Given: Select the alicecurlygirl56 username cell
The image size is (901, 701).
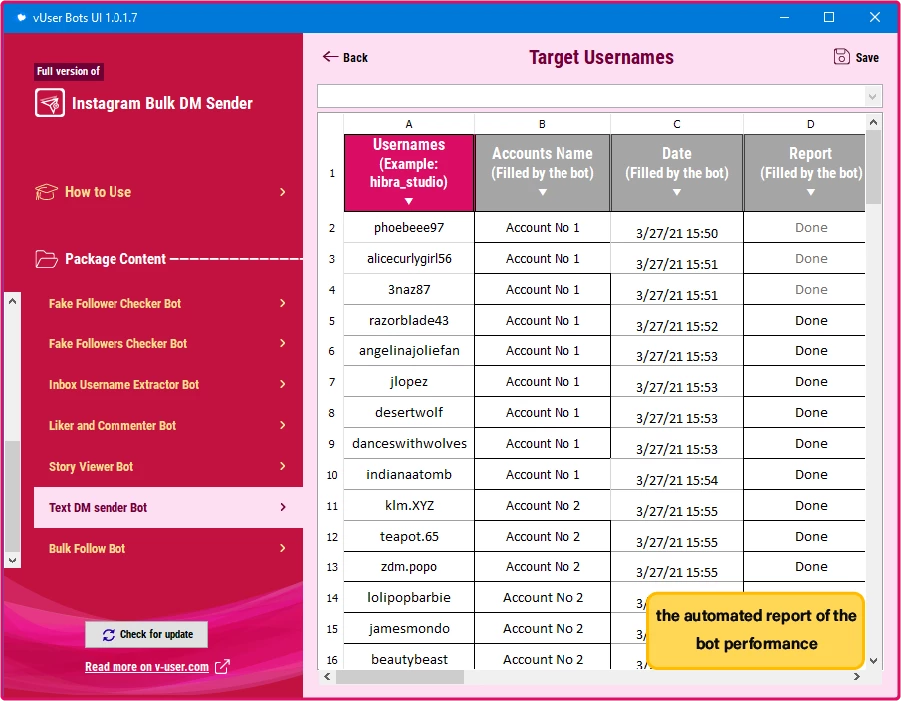Looking at the screenshot, I should coord(409,259).
